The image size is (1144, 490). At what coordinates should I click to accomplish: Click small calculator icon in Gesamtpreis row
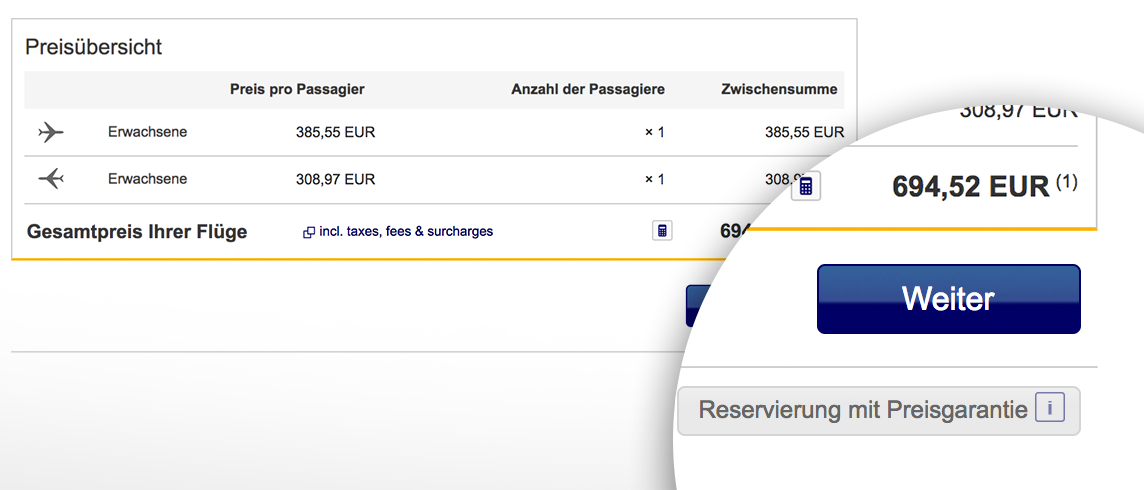coord(661,231)
